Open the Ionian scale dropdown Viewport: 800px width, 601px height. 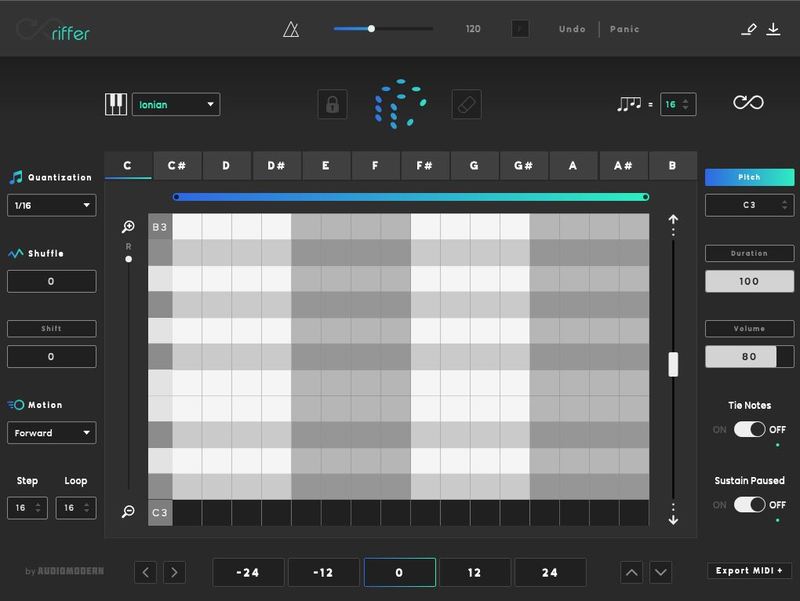[x=176, y=104]
